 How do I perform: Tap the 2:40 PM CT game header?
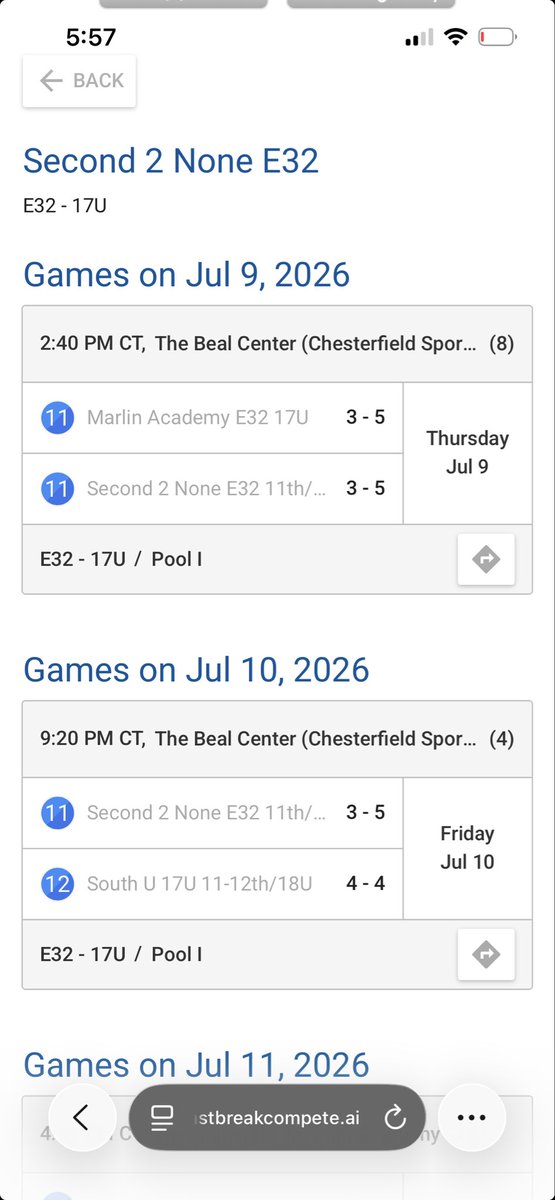(x=277, y=344)
